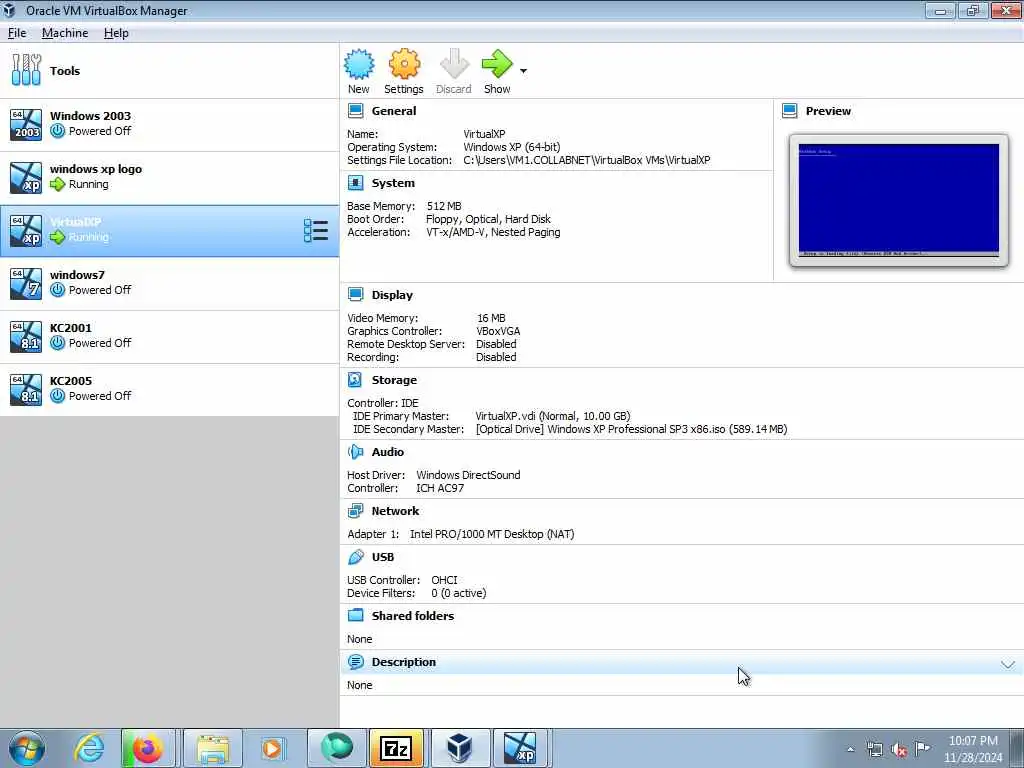
Task: Click the New machine toolbar icon
Action: [359, 64]
